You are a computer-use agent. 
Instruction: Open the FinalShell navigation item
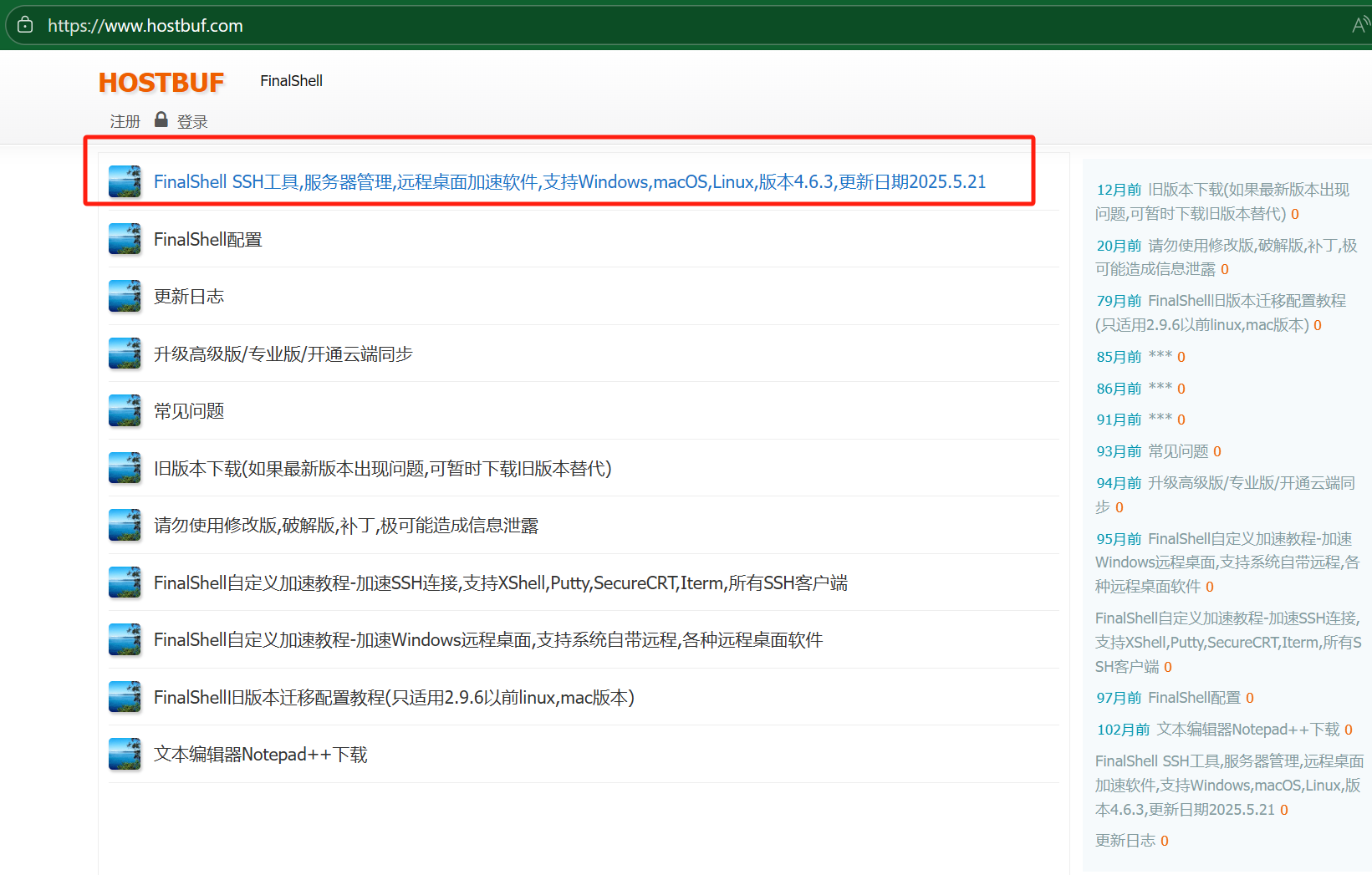(x=291, y=81)
